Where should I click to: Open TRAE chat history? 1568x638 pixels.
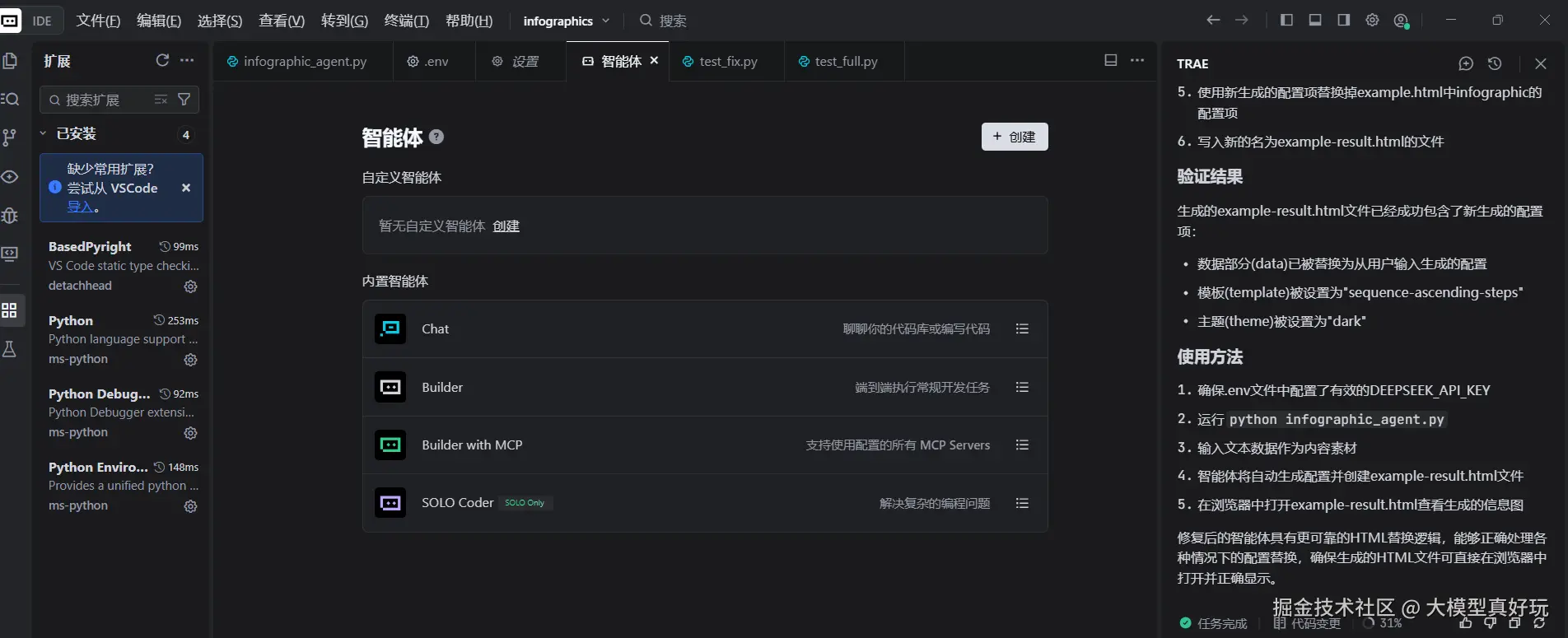click(1495, 63)
